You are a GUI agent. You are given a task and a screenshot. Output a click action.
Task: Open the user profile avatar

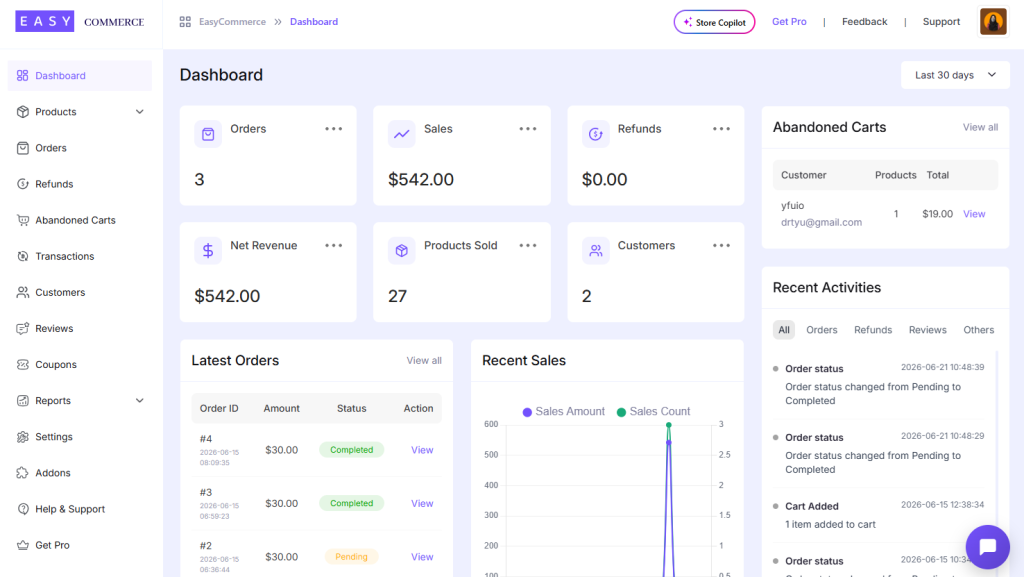[x=993, y=22]
